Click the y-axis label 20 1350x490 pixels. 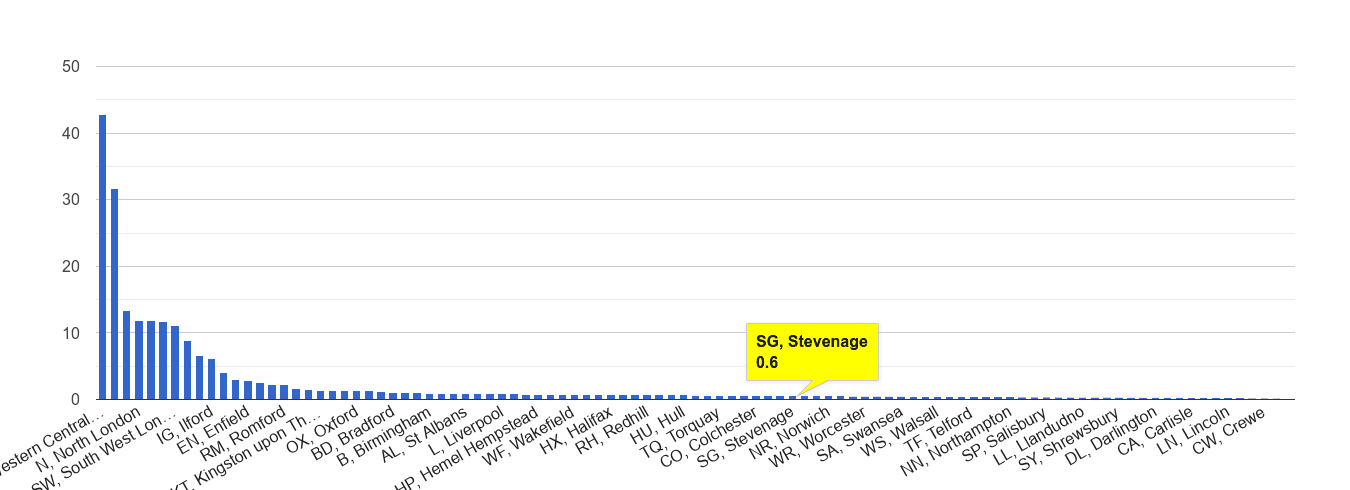[x=71, y=267]
